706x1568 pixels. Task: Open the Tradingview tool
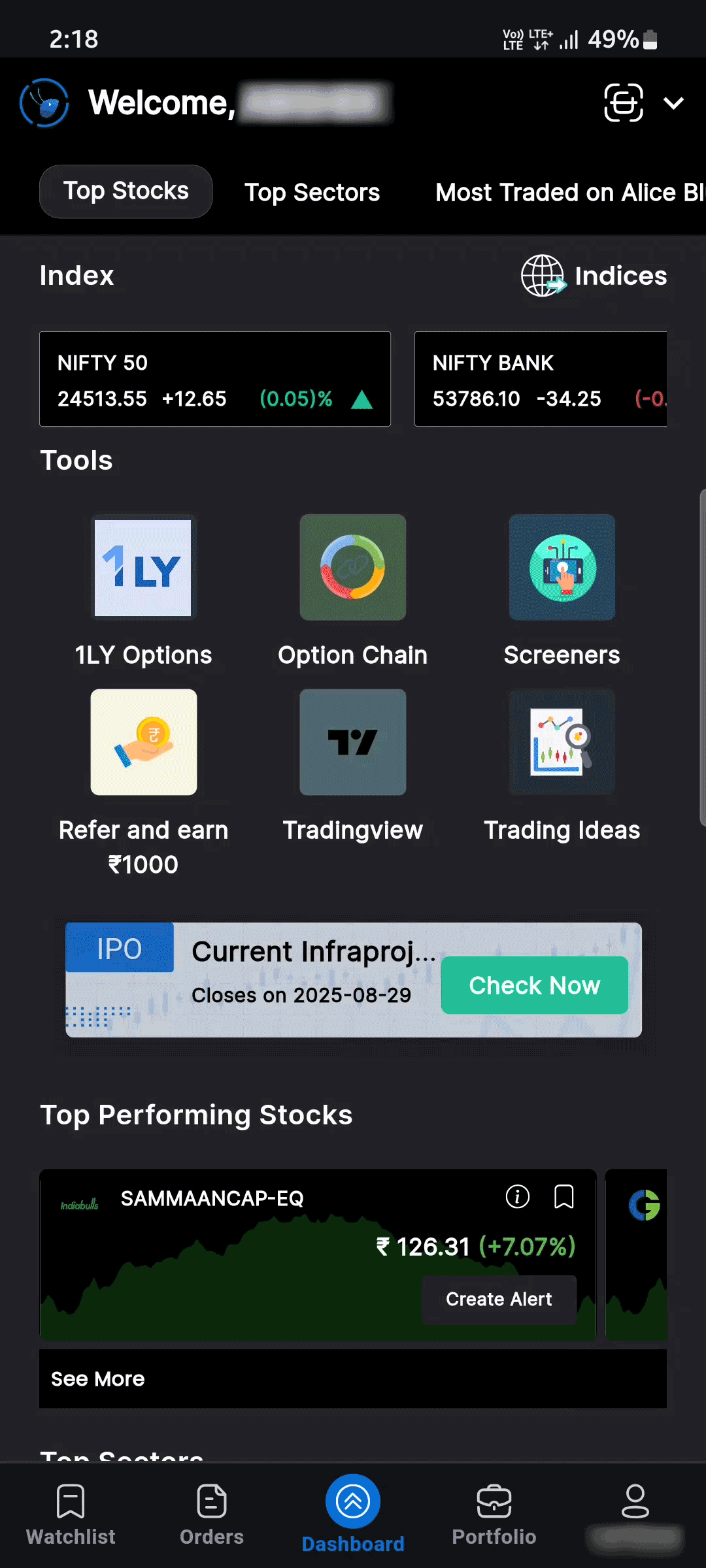(x=352, y=743)
